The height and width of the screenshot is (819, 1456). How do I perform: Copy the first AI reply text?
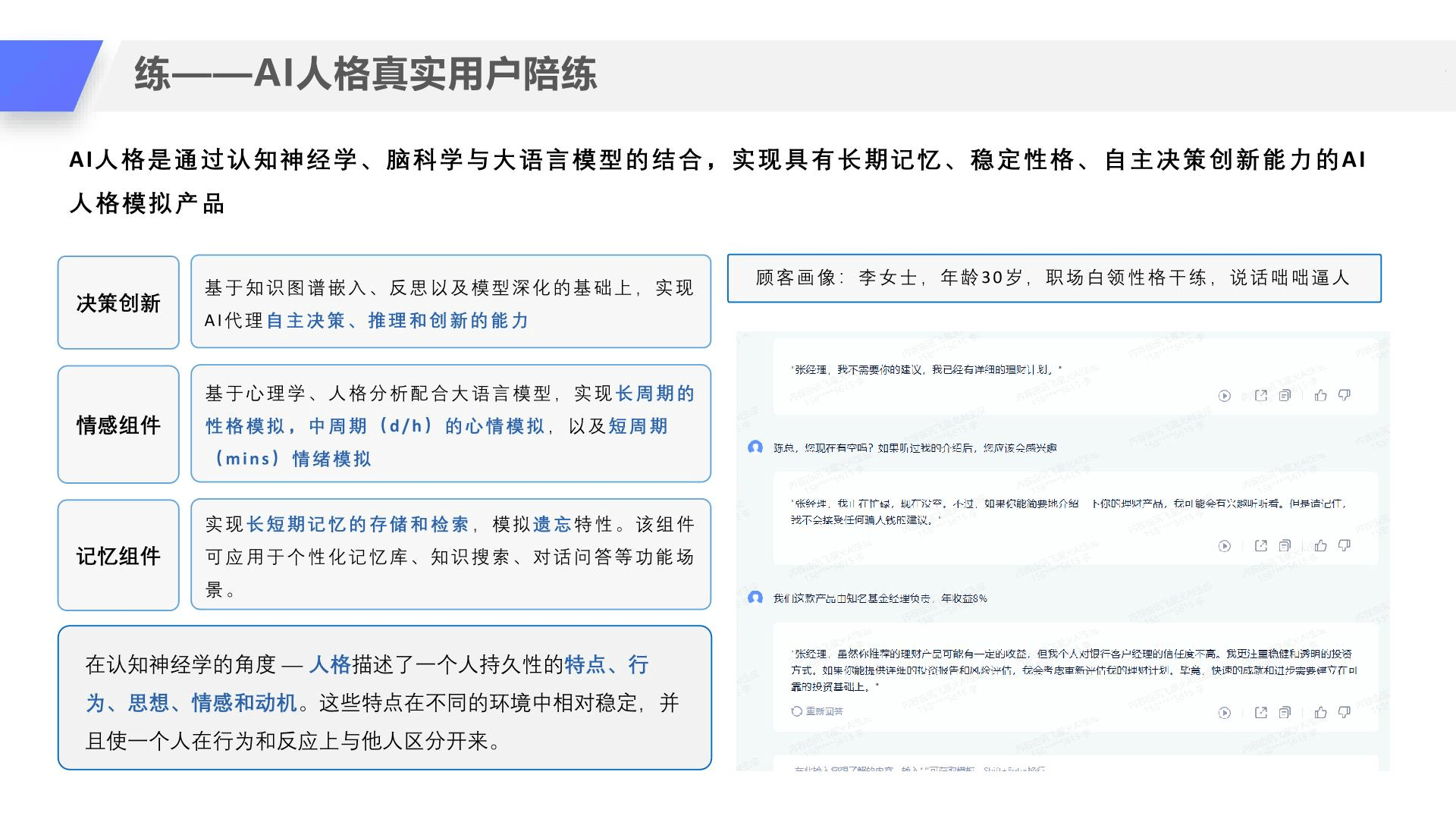[x=1285, y=396]
